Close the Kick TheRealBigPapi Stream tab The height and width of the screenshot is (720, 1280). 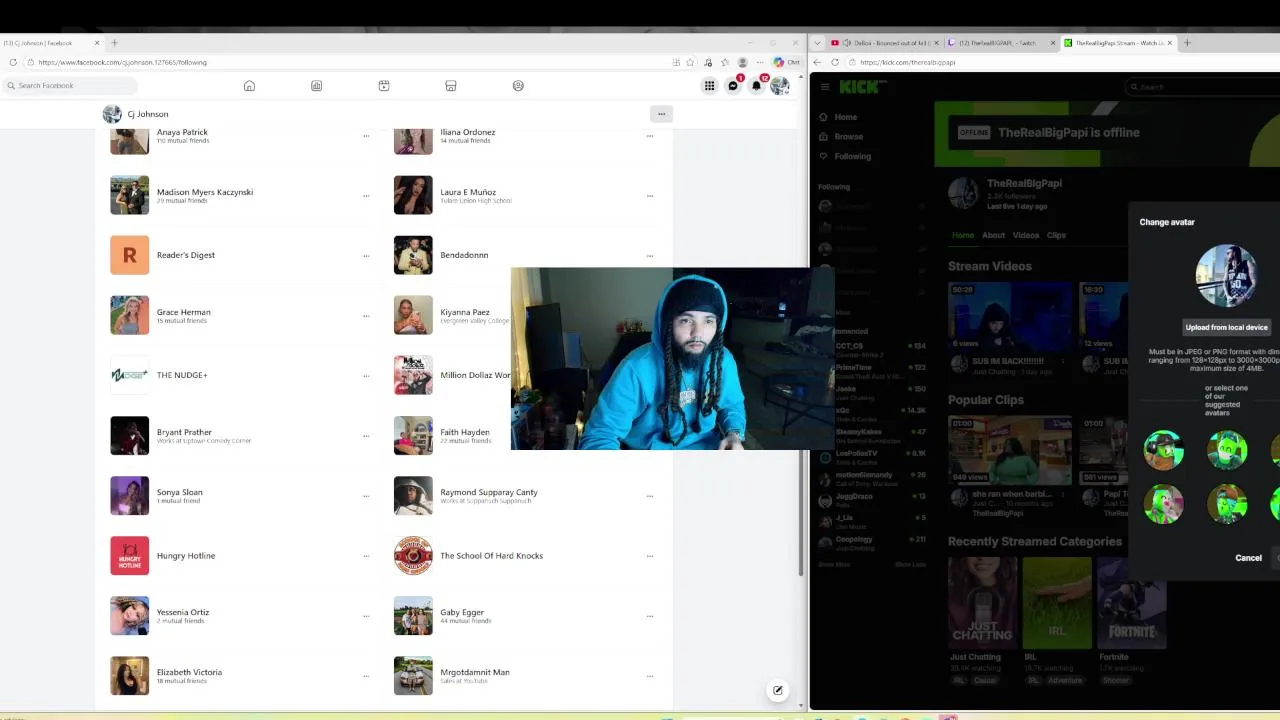[x=1170, y=43]
